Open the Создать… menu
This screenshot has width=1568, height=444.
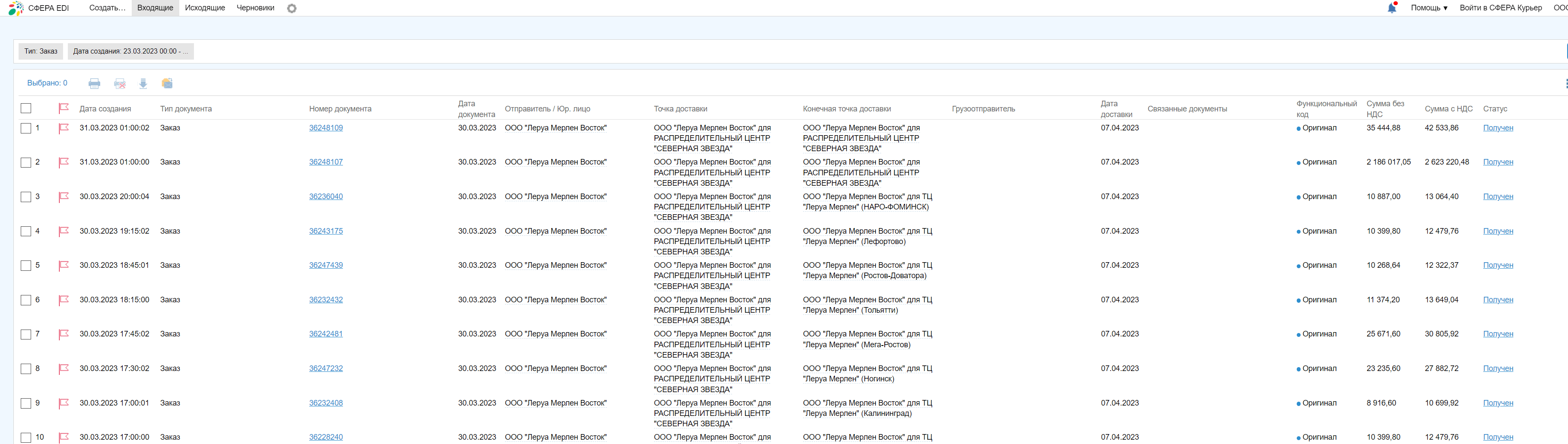pos(107,8)
